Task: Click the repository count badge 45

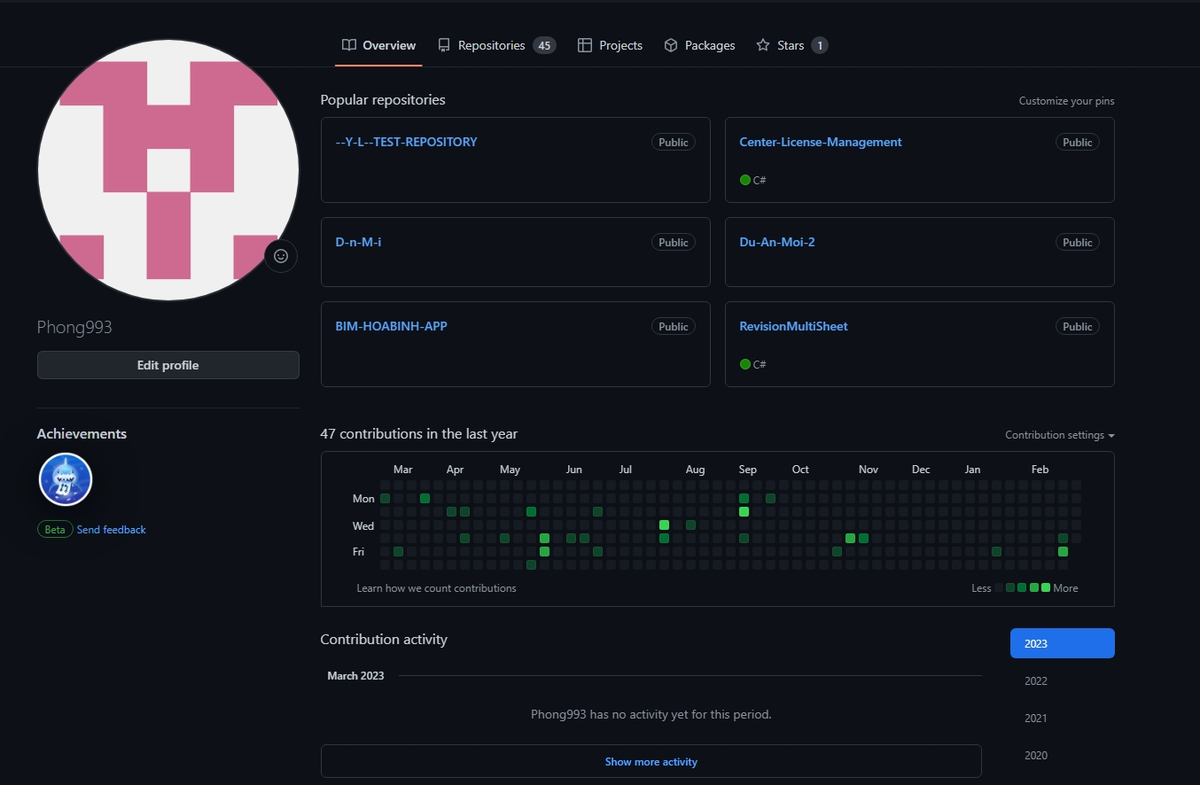Action: coord(544,45)
